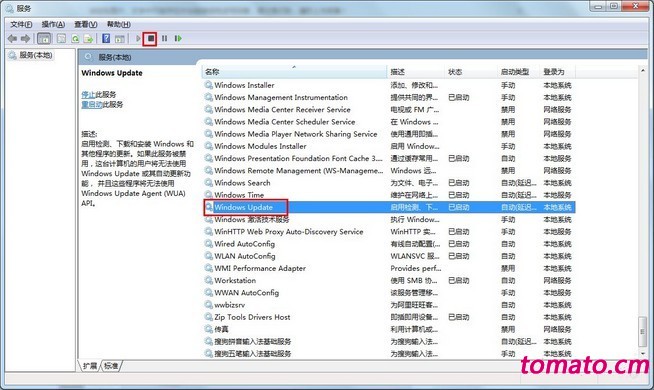654x390 pixels.
Task: Open the 查看(V) menu
Action: tap(86, 24)
